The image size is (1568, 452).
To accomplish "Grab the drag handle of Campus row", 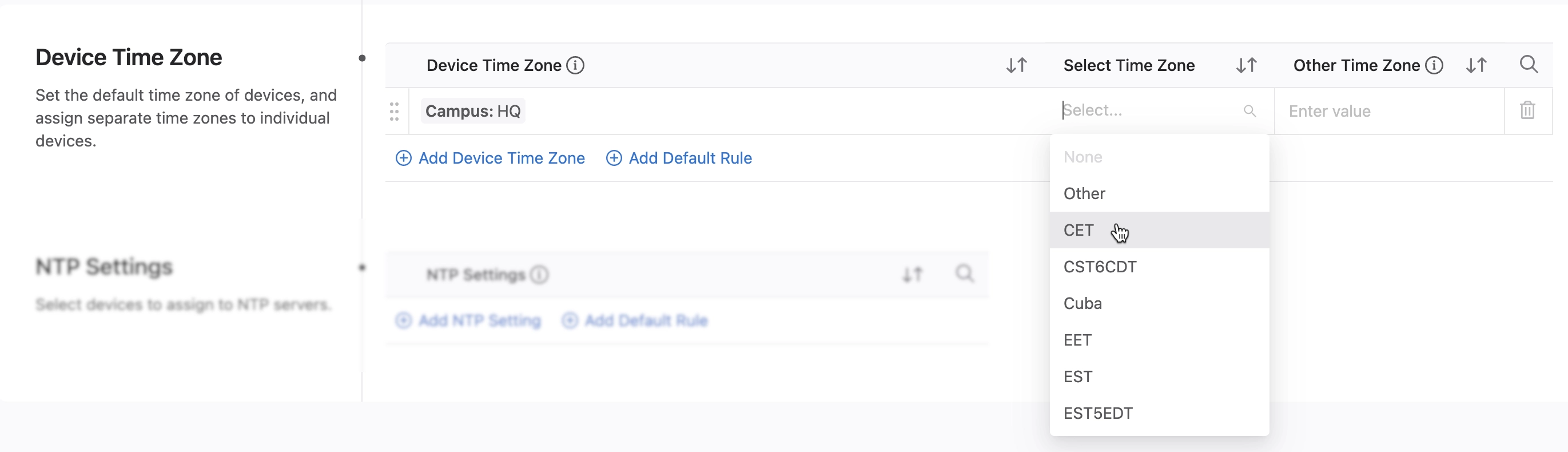I will [394, 111].
